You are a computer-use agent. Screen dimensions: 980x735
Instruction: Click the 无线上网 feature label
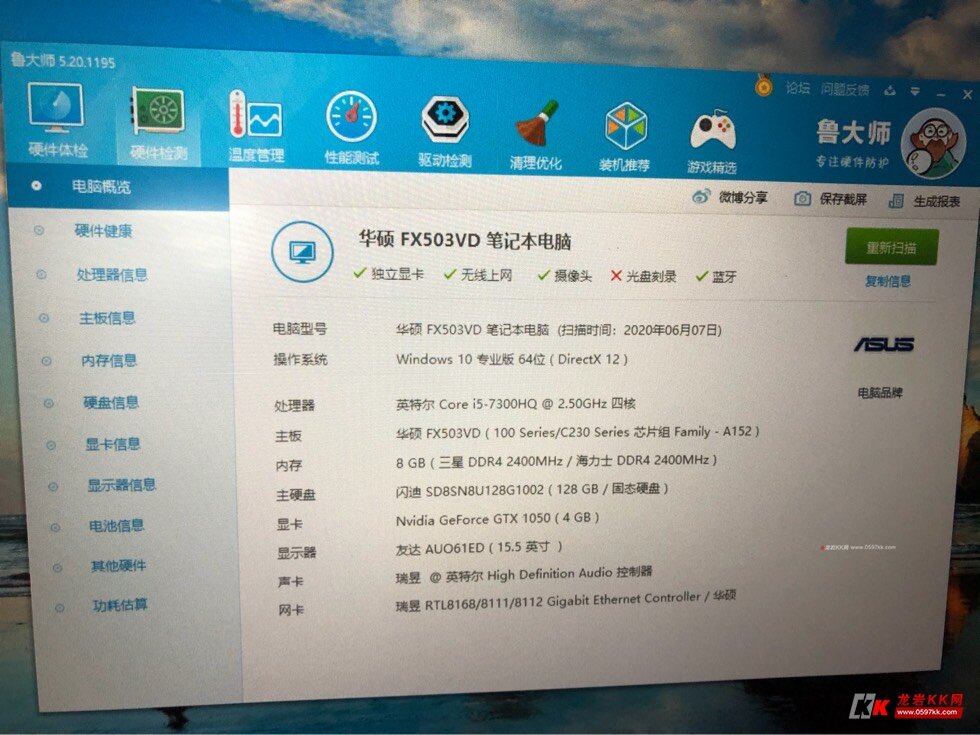[x=486, y=275]
